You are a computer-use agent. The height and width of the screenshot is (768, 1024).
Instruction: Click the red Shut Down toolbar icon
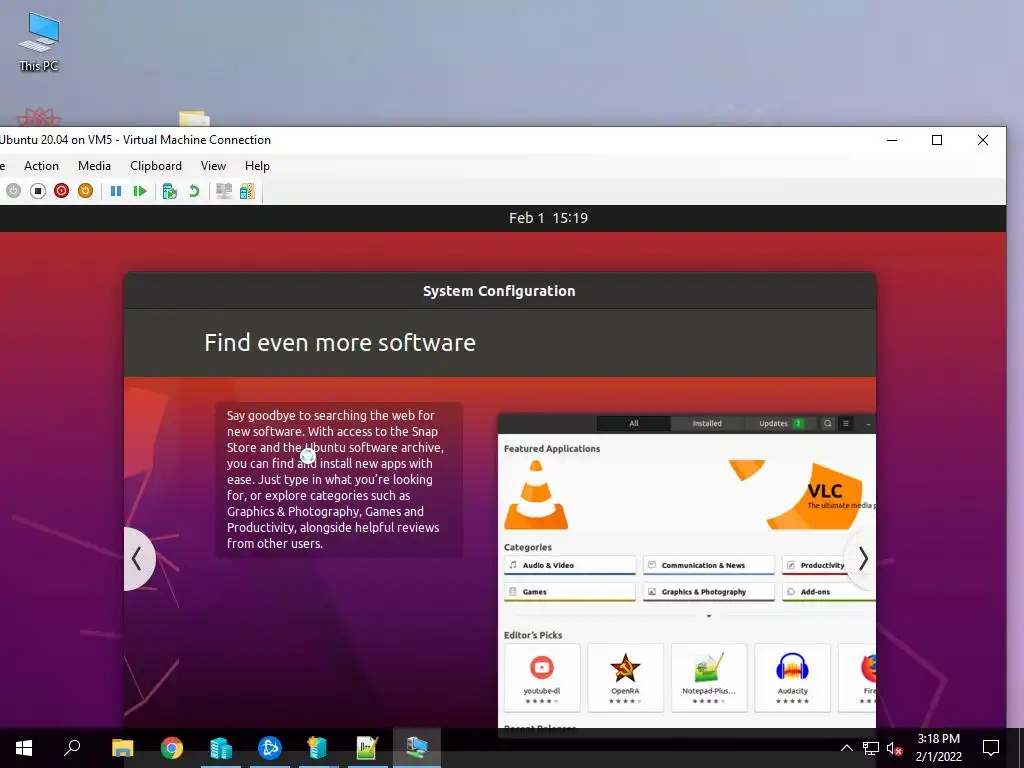point(61,191)
